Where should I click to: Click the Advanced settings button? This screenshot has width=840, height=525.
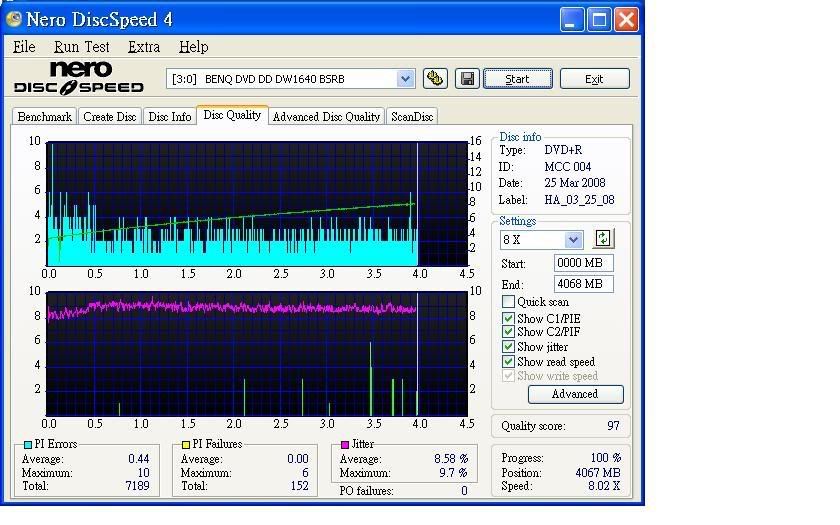click(x=575, y=394)
